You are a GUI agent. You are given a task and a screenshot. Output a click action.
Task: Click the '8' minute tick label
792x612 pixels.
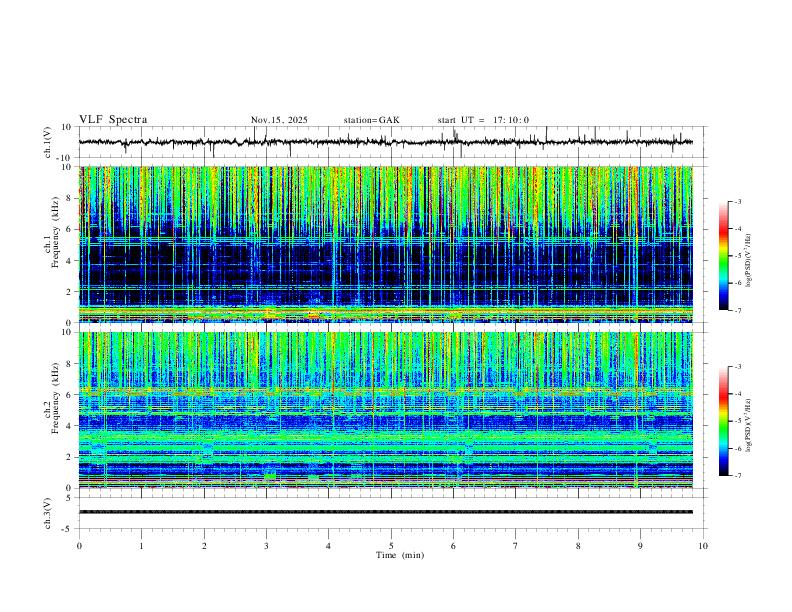(x=578, y=546)
